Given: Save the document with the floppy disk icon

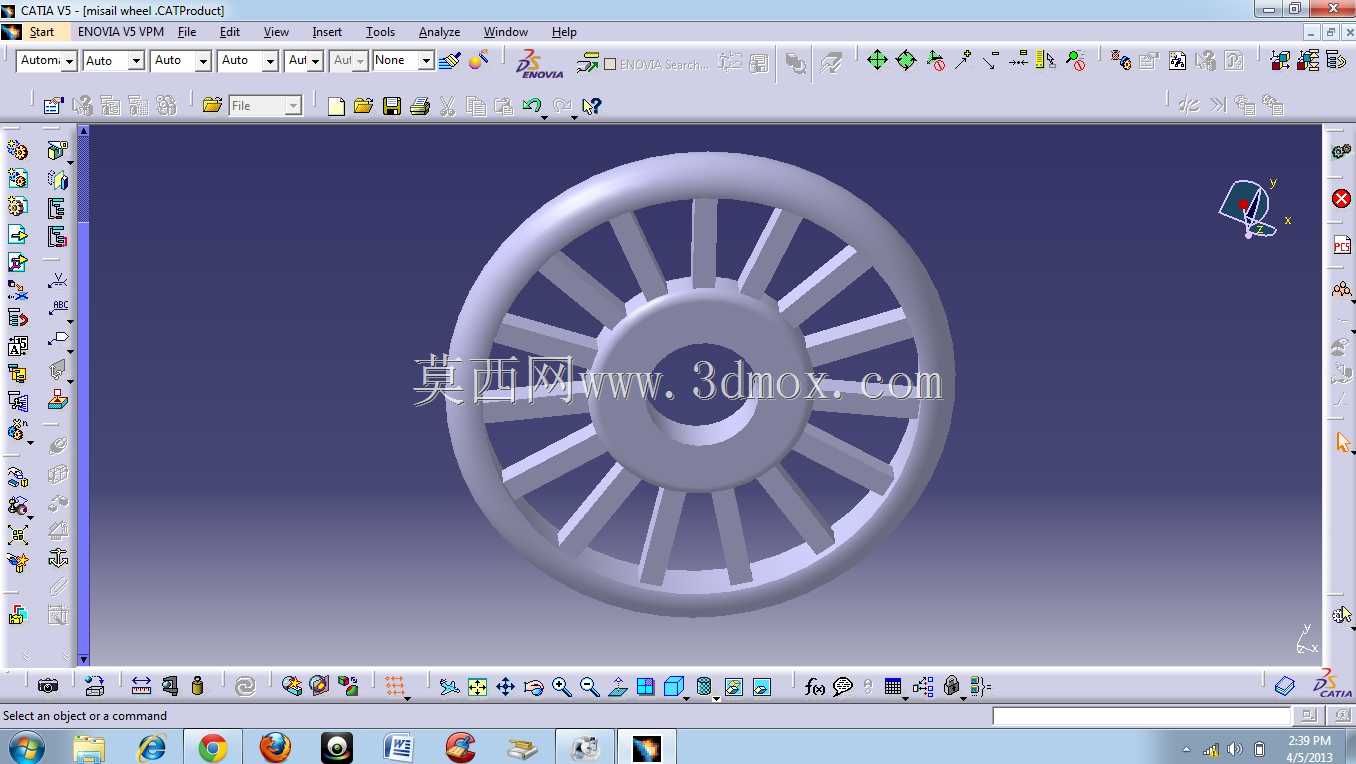Looking at the screenshot, I should (x=392, y=106).
